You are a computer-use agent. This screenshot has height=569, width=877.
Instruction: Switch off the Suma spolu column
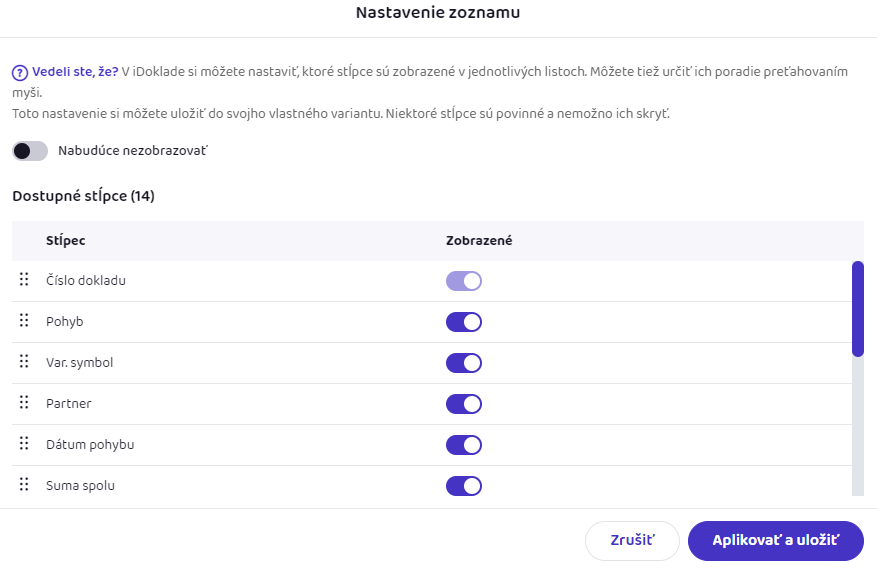point(464,486)
